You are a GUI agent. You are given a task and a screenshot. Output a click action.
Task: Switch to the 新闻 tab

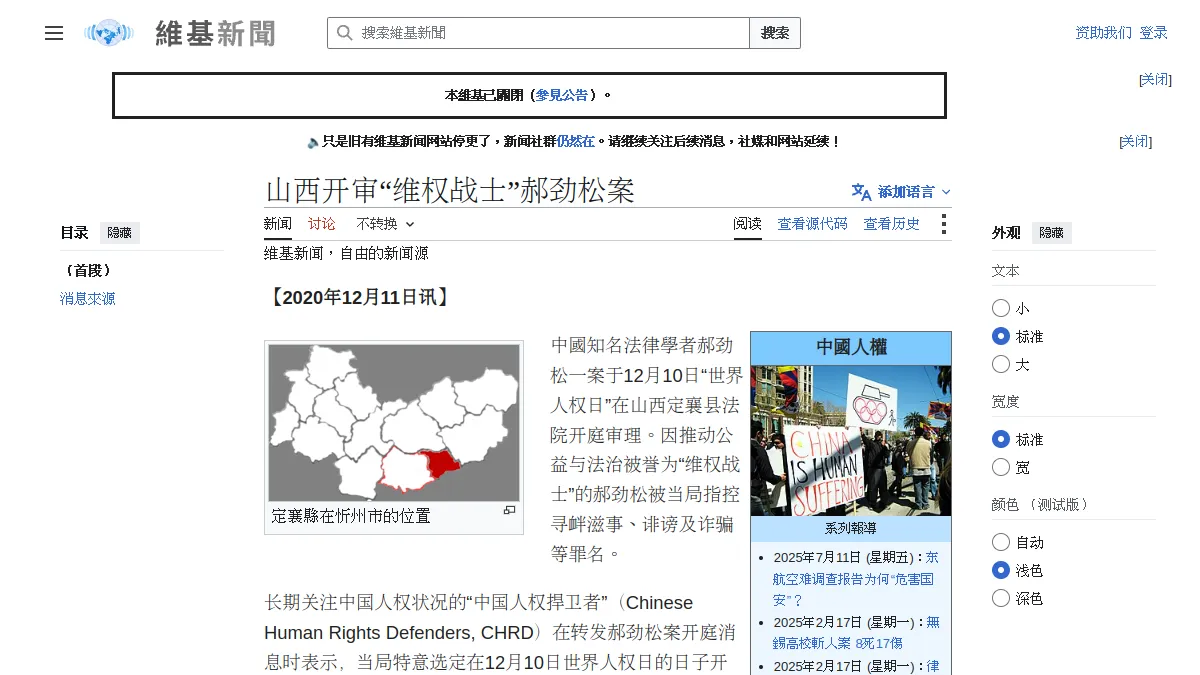tap(278, 224)
